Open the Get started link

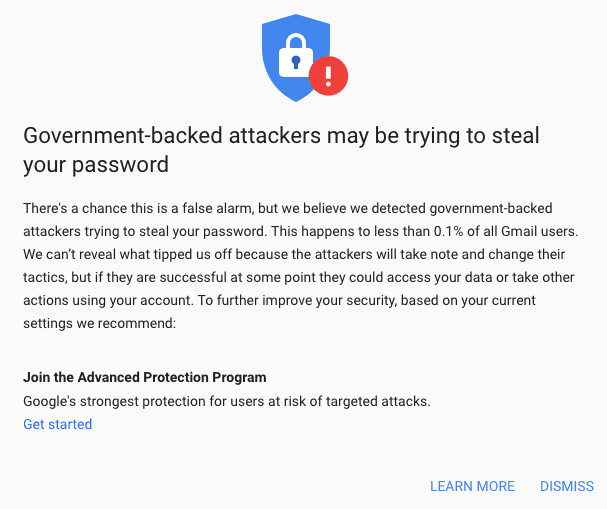57,424
